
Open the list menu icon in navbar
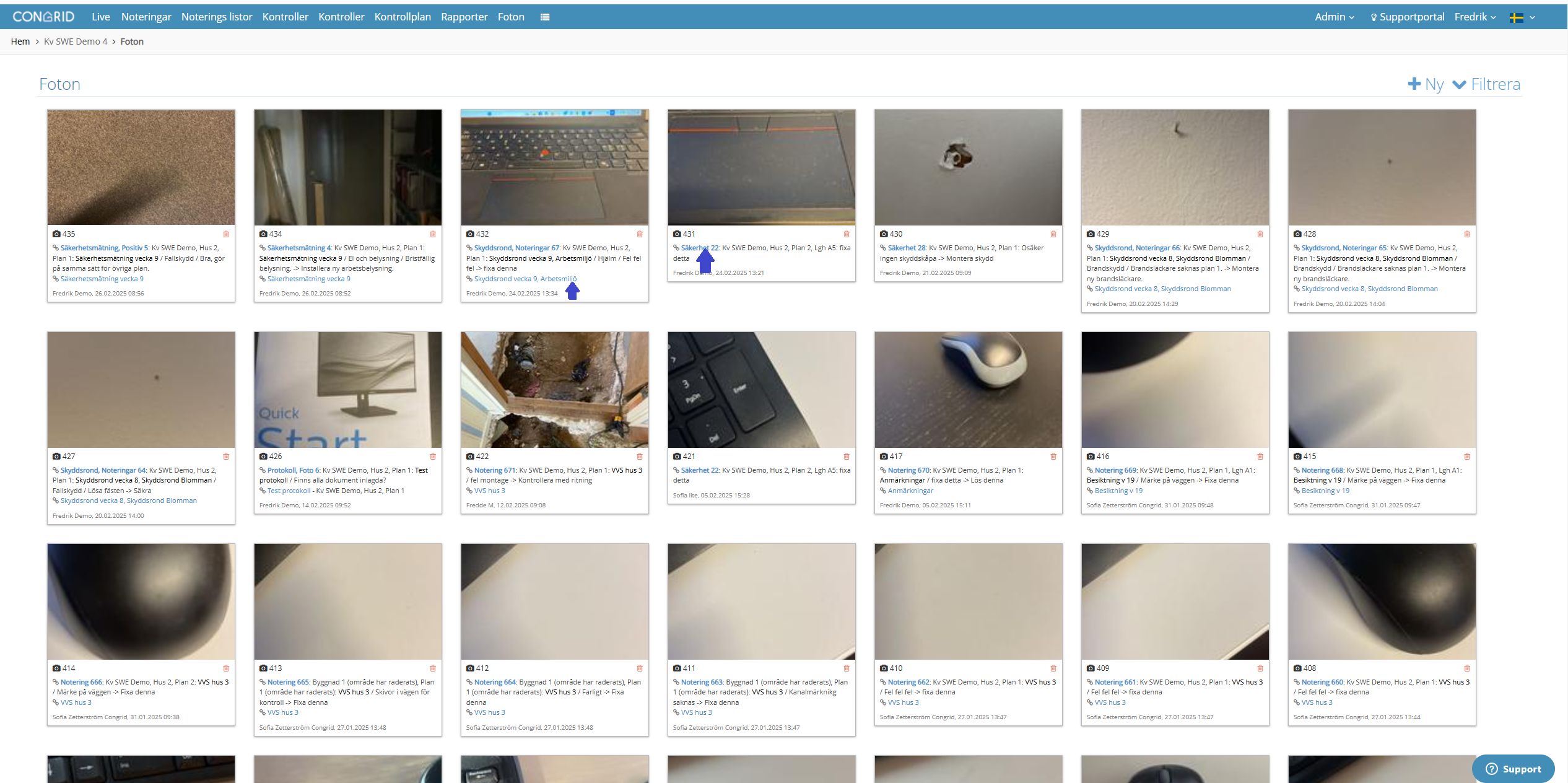(x=545, y=17)
